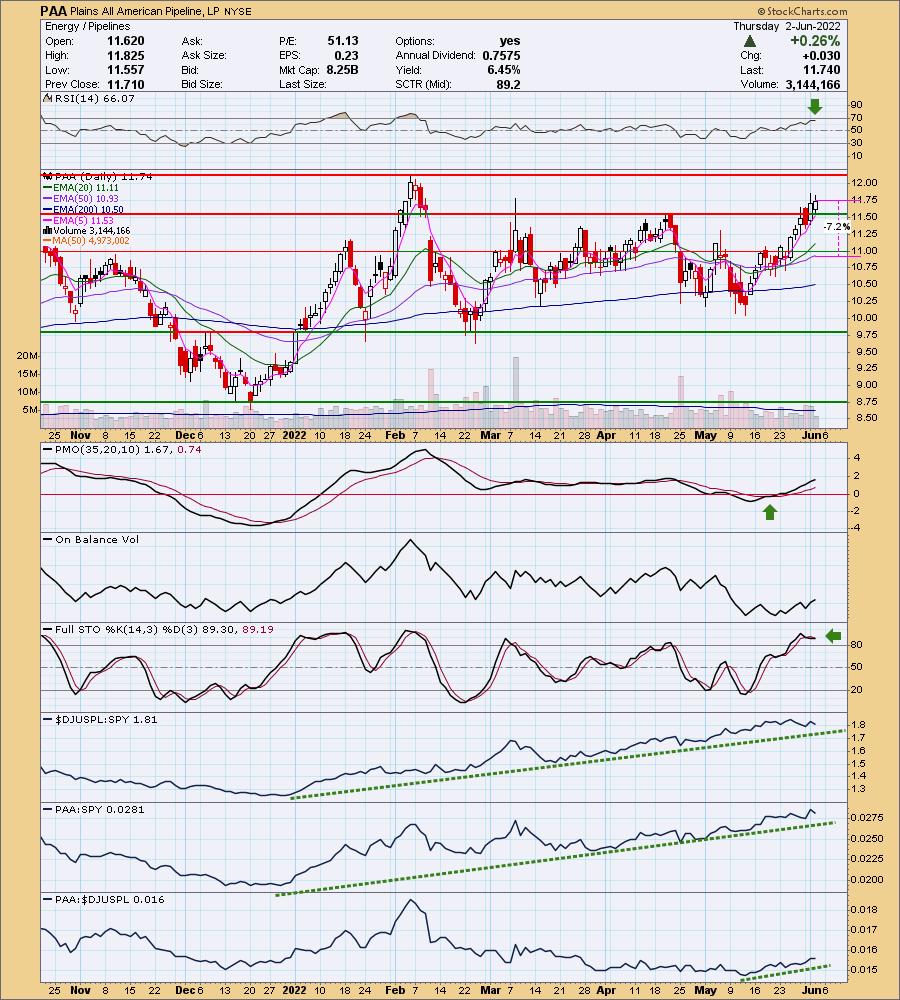Screen dimensions: 900x1000
Task: Click the EMA(50) 10.93 legend entry
Action: click(81, 198)
